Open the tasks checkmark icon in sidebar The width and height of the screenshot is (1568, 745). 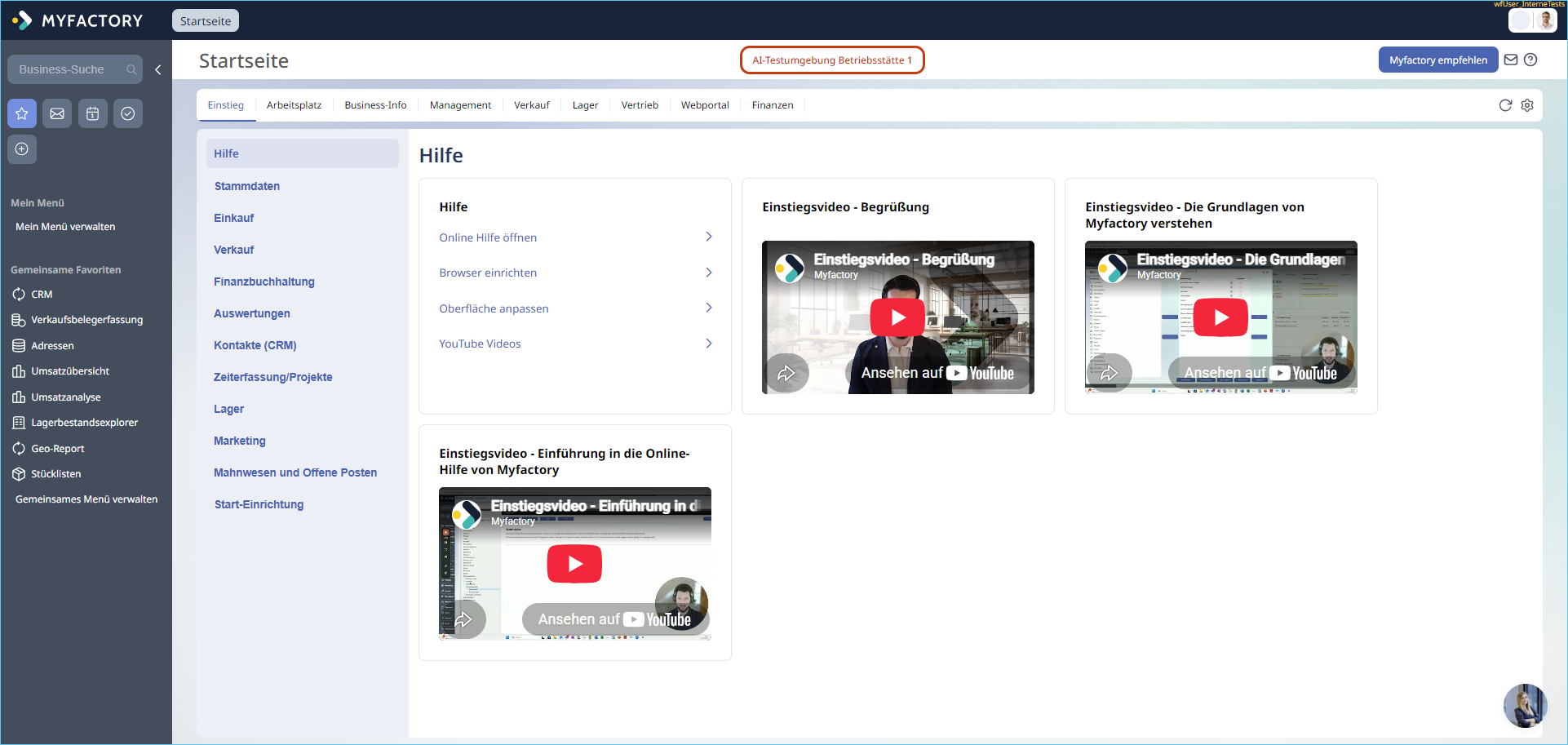click(128, 113)
